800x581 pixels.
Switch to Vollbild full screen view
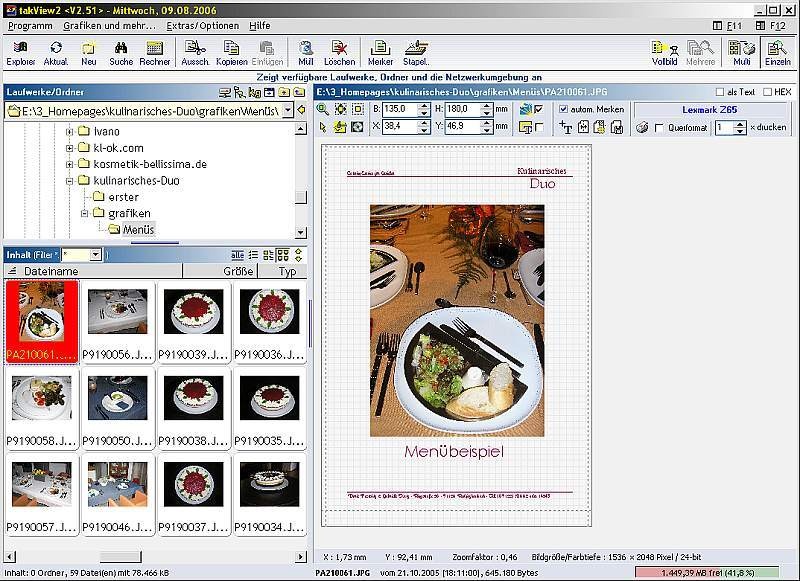(664, 52)
